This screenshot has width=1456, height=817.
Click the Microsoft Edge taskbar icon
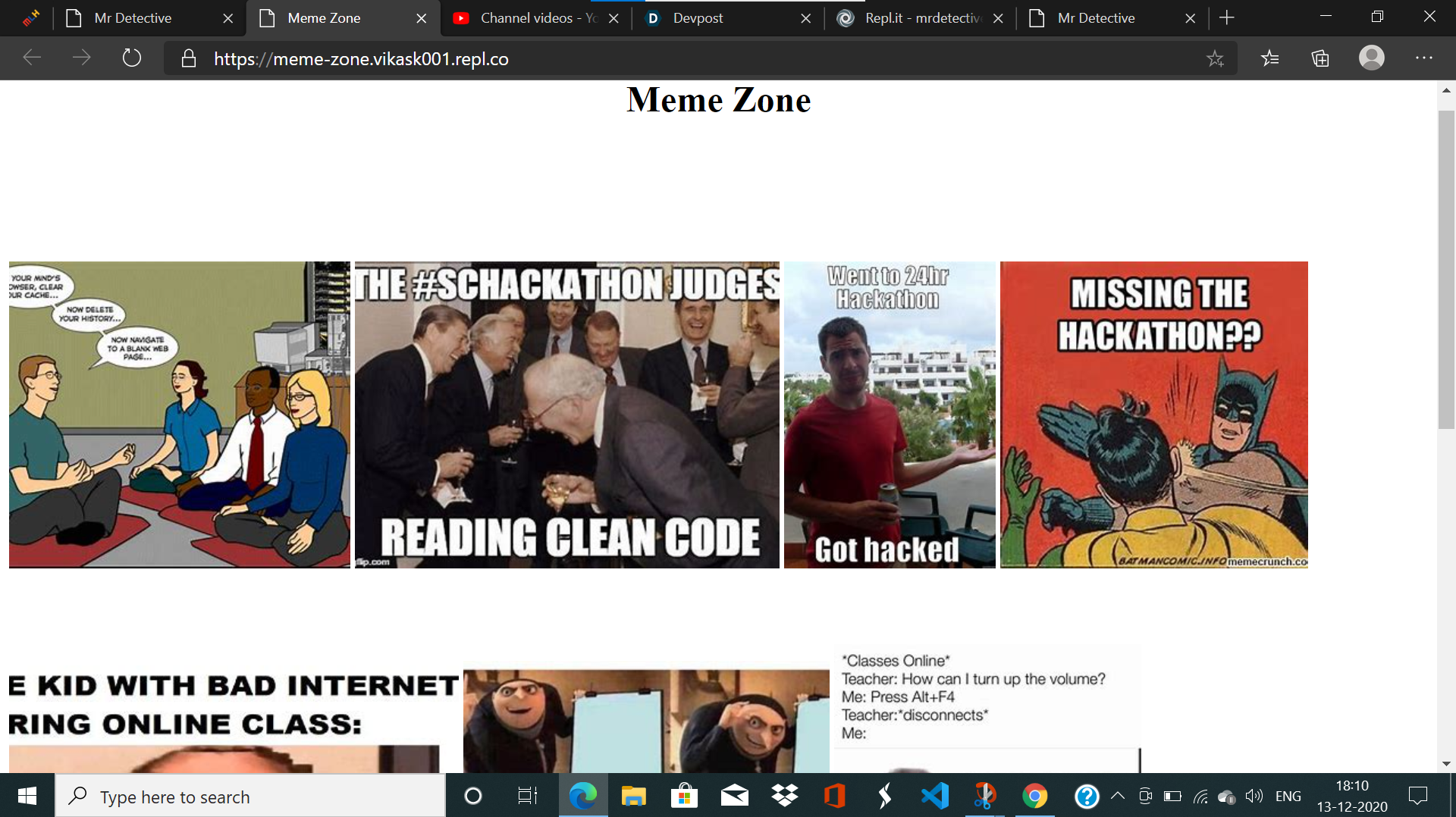coord(582,796)
